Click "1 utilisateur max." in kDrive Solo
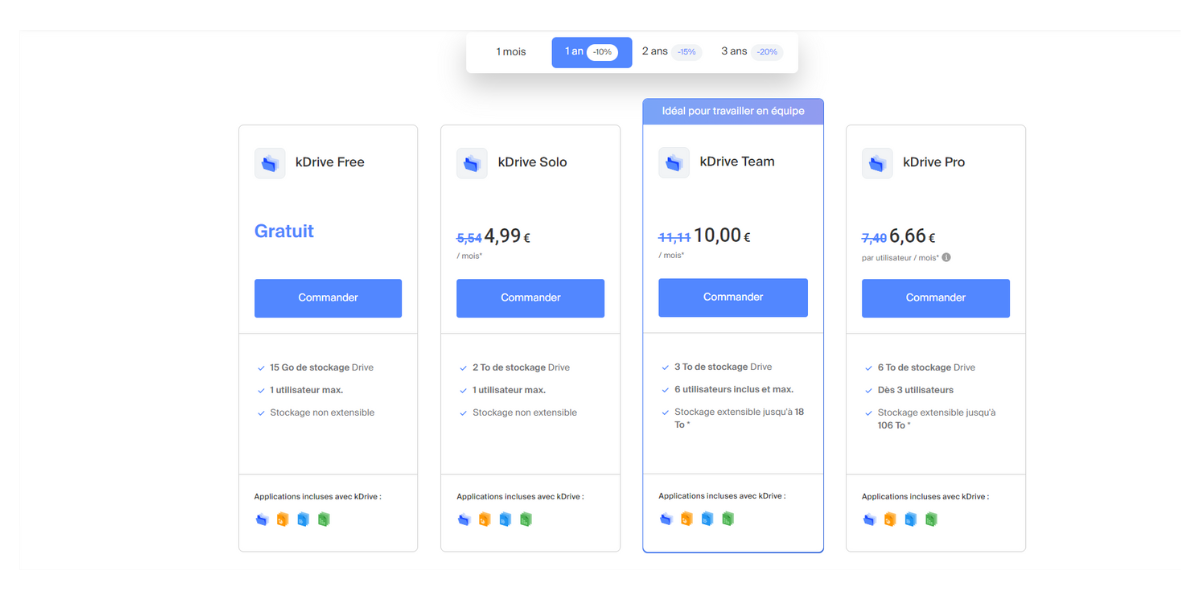 click(509, 390)
